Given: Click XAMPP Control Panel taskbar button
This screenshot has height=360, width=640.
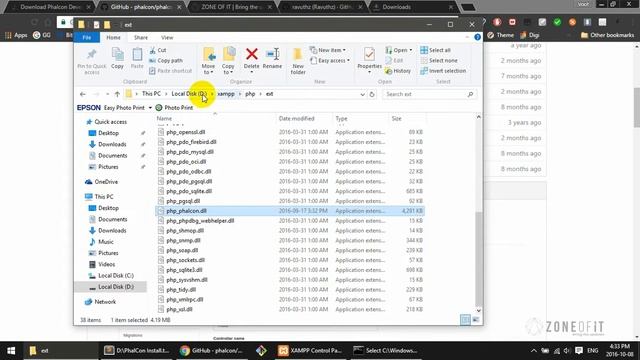Looking at the screenshot, I should (311, 351).
